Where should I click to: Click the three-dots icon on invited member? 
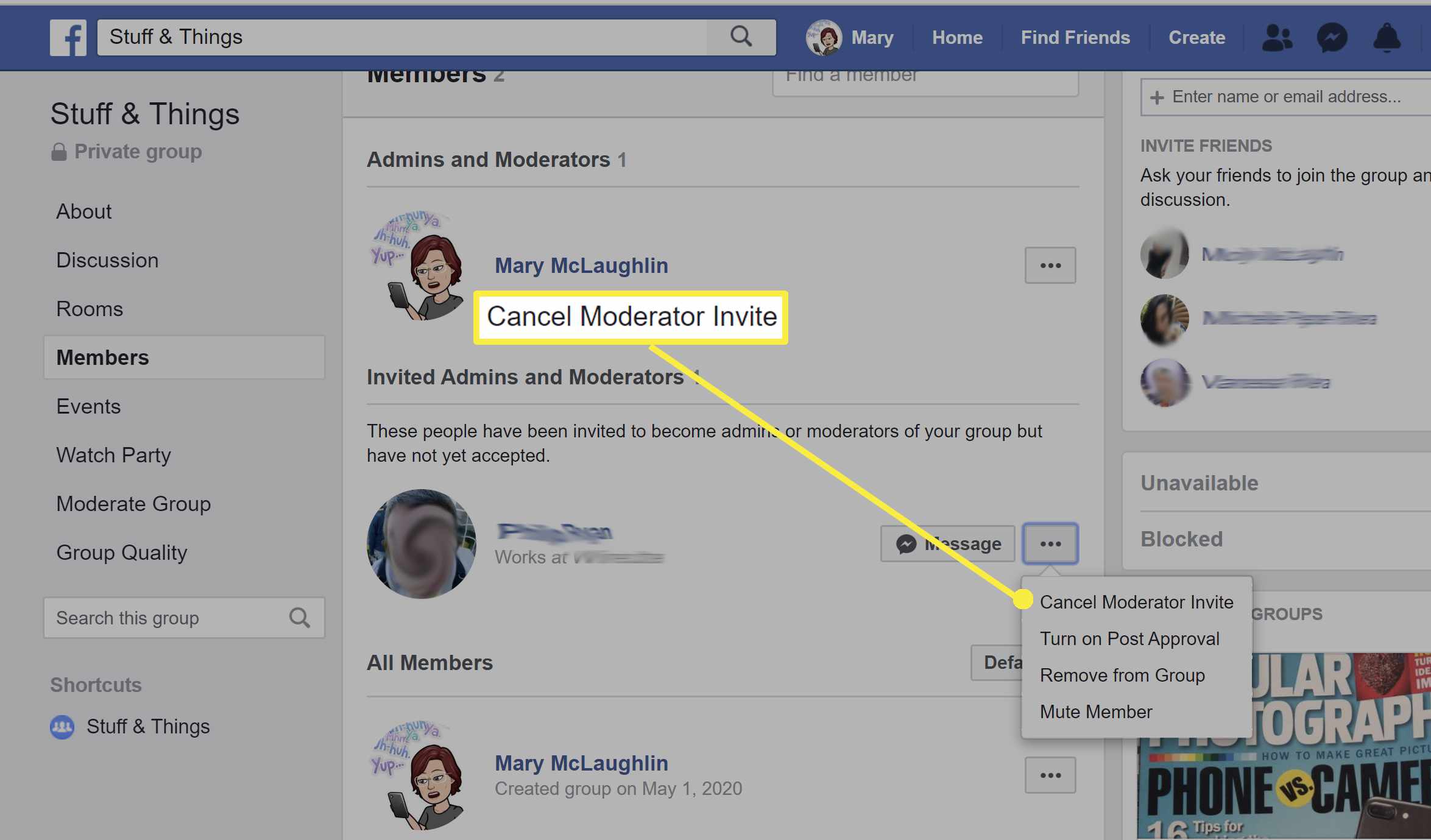point(1050,543)
